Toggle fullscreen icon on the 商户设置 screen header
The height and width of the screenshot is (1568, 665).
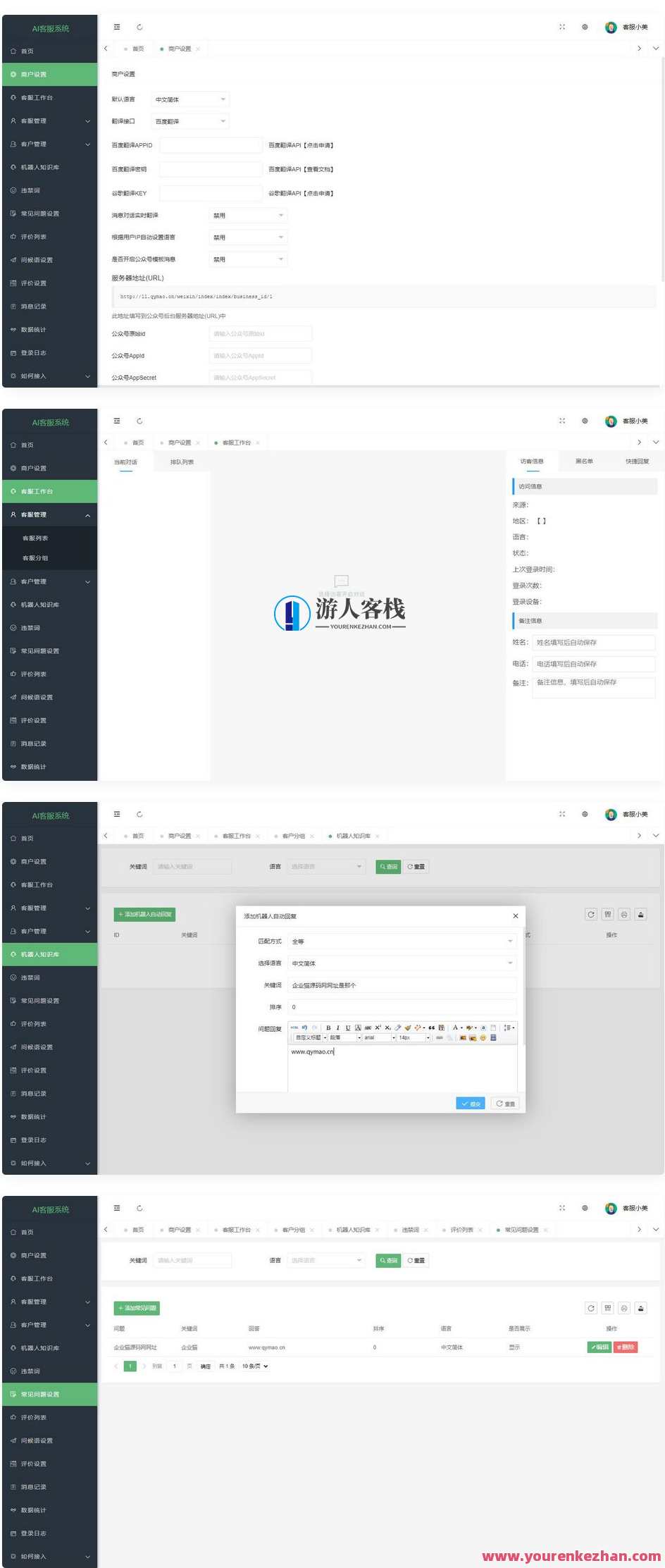(x=562, y=27)
